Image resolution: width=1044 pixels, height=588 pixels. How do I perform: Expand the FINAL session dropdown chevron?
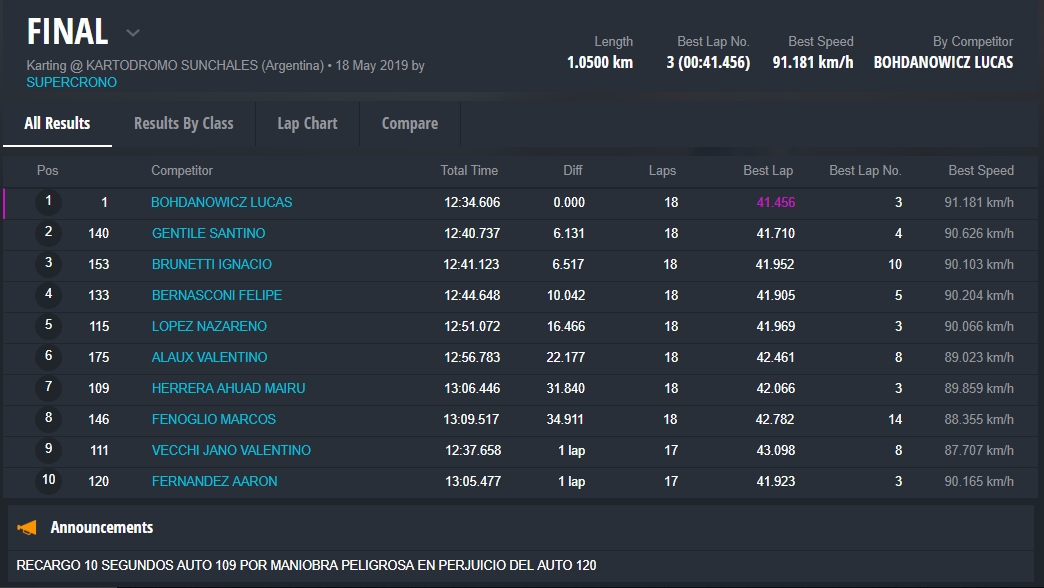point(132,33)
